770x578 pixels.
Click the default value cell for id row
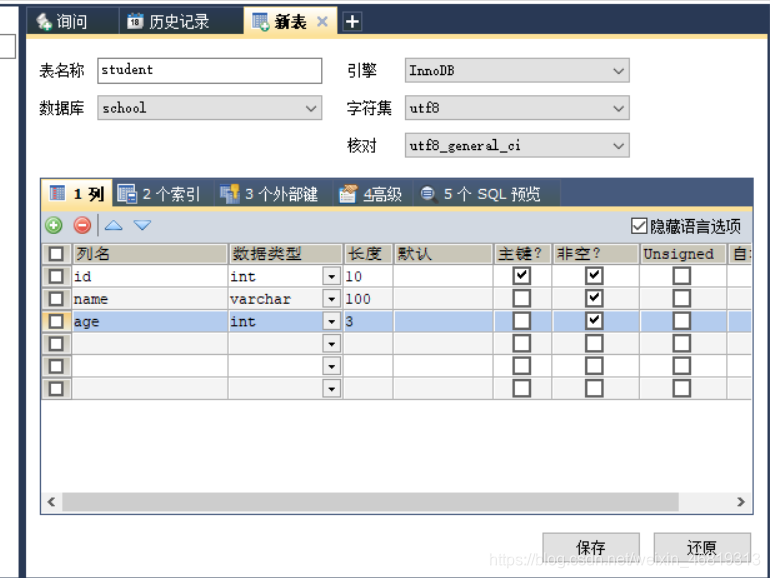(443, 276)
